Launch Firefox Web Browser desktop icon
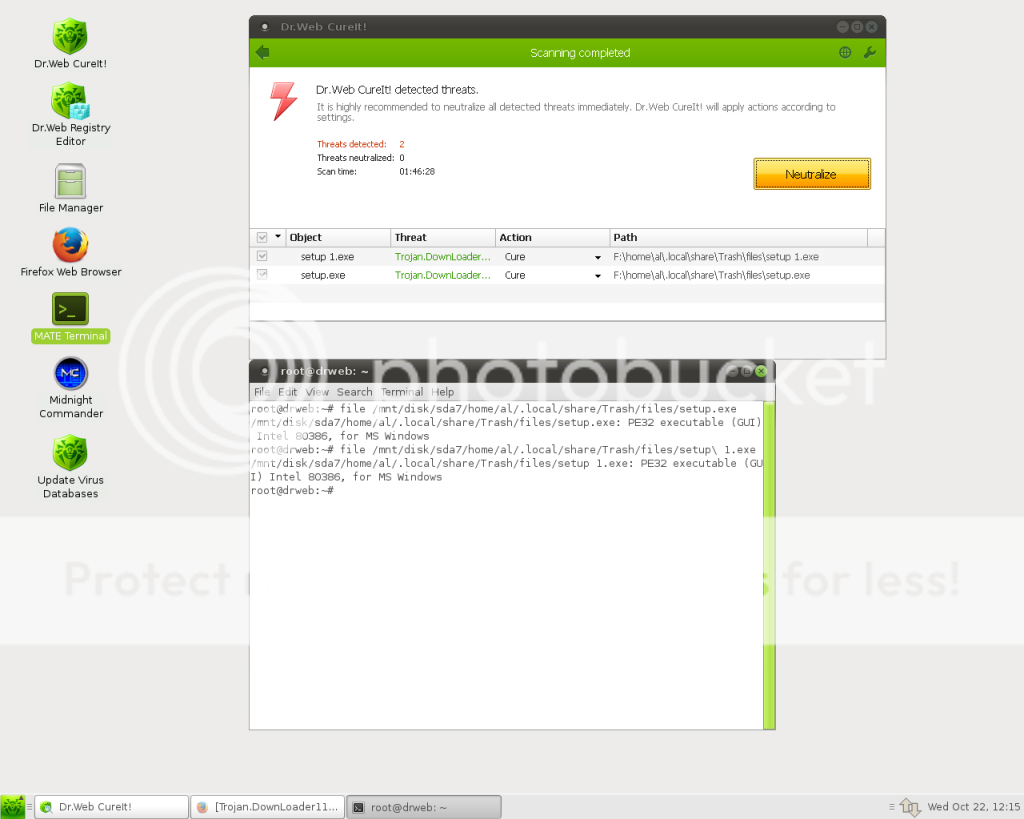This screenshot has height=819, width=1024. (71, 252)
